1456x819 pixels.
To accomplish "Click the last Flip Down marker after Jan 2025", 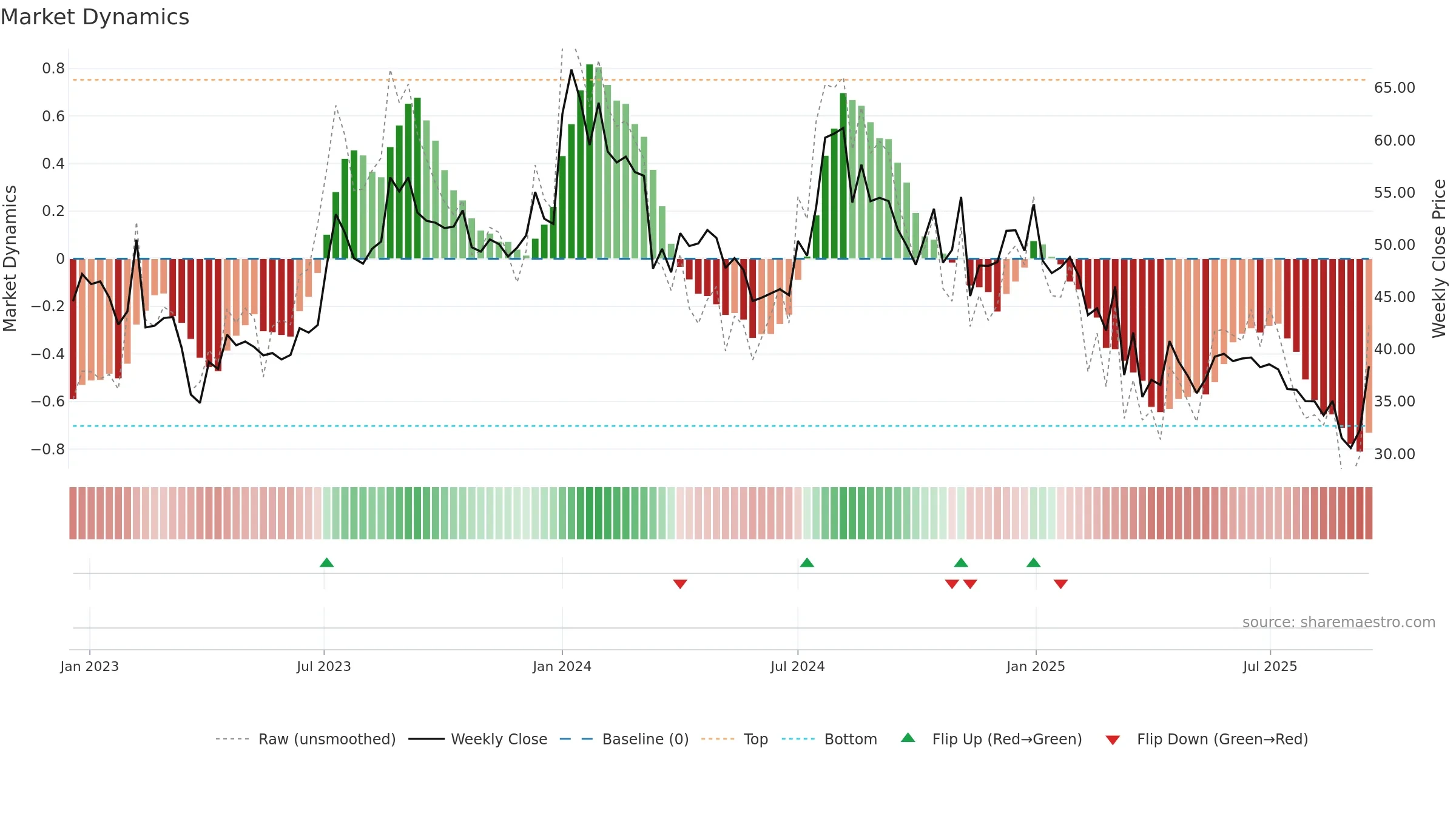I will (x=1060, y=584).
